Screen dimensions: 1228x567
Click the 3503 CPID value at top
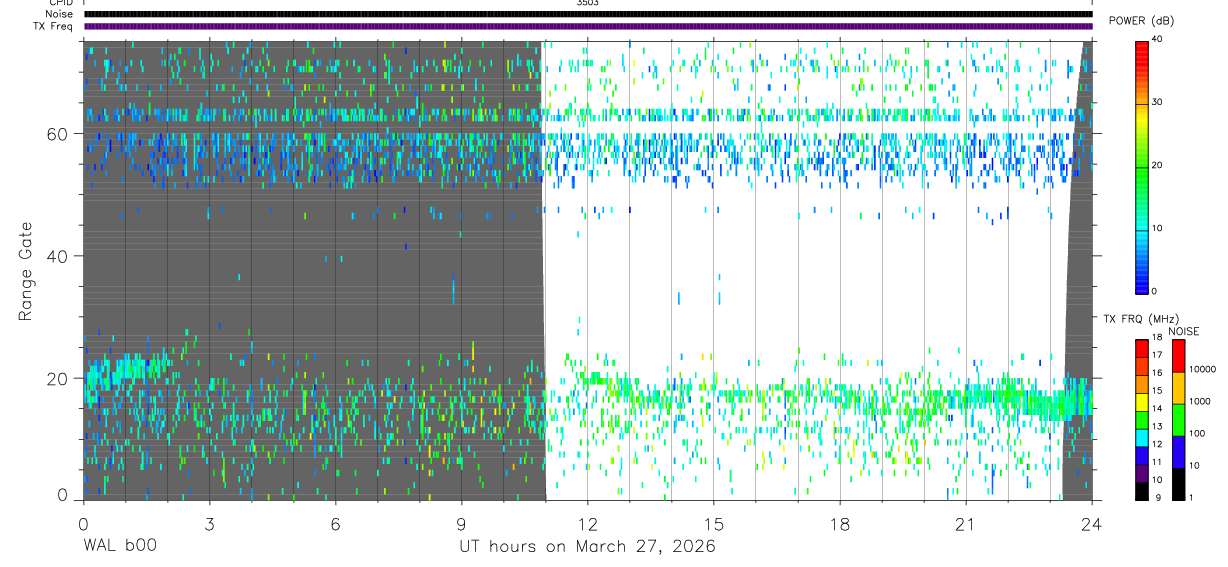point(587,3)
